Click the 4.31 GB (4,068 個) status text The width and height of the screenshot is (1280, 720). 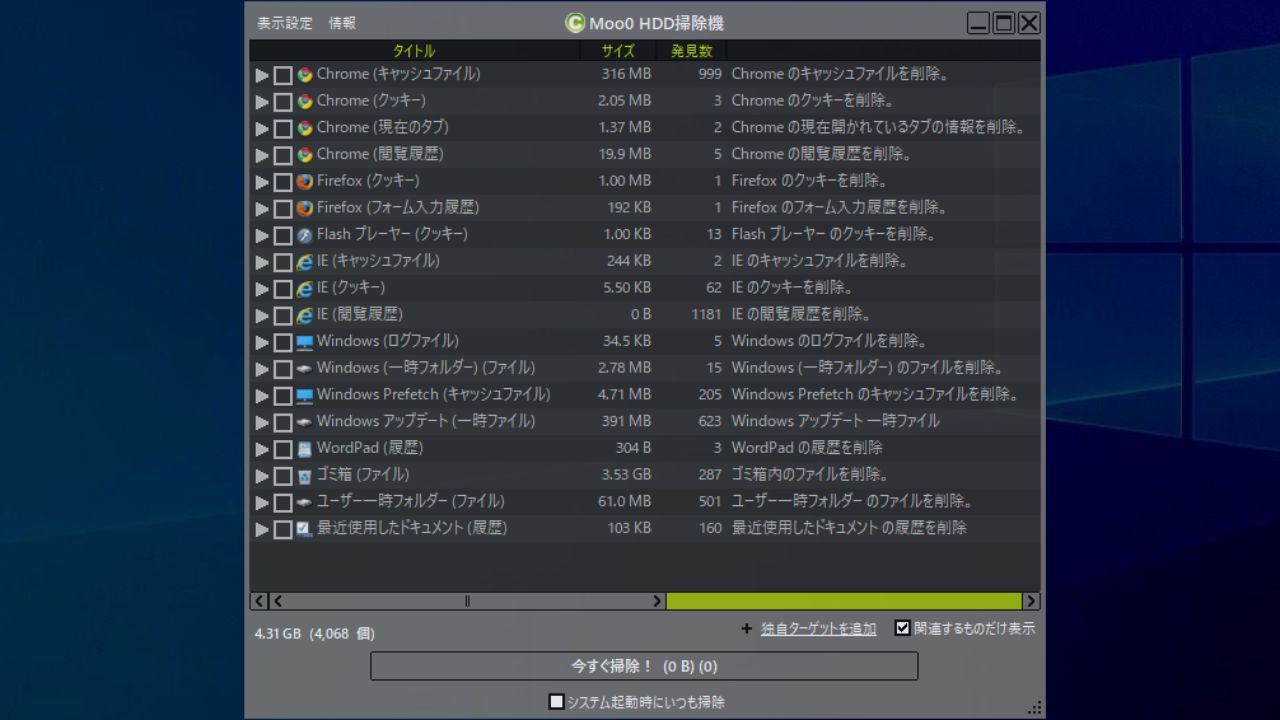pyautogui.click(x=315, y=633)
